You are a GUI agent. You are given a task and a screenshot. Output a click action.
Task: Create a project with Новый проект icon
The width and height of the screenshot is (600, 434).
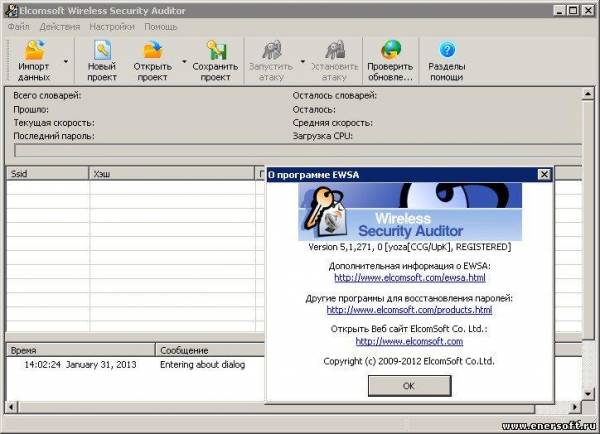point(102,50)
